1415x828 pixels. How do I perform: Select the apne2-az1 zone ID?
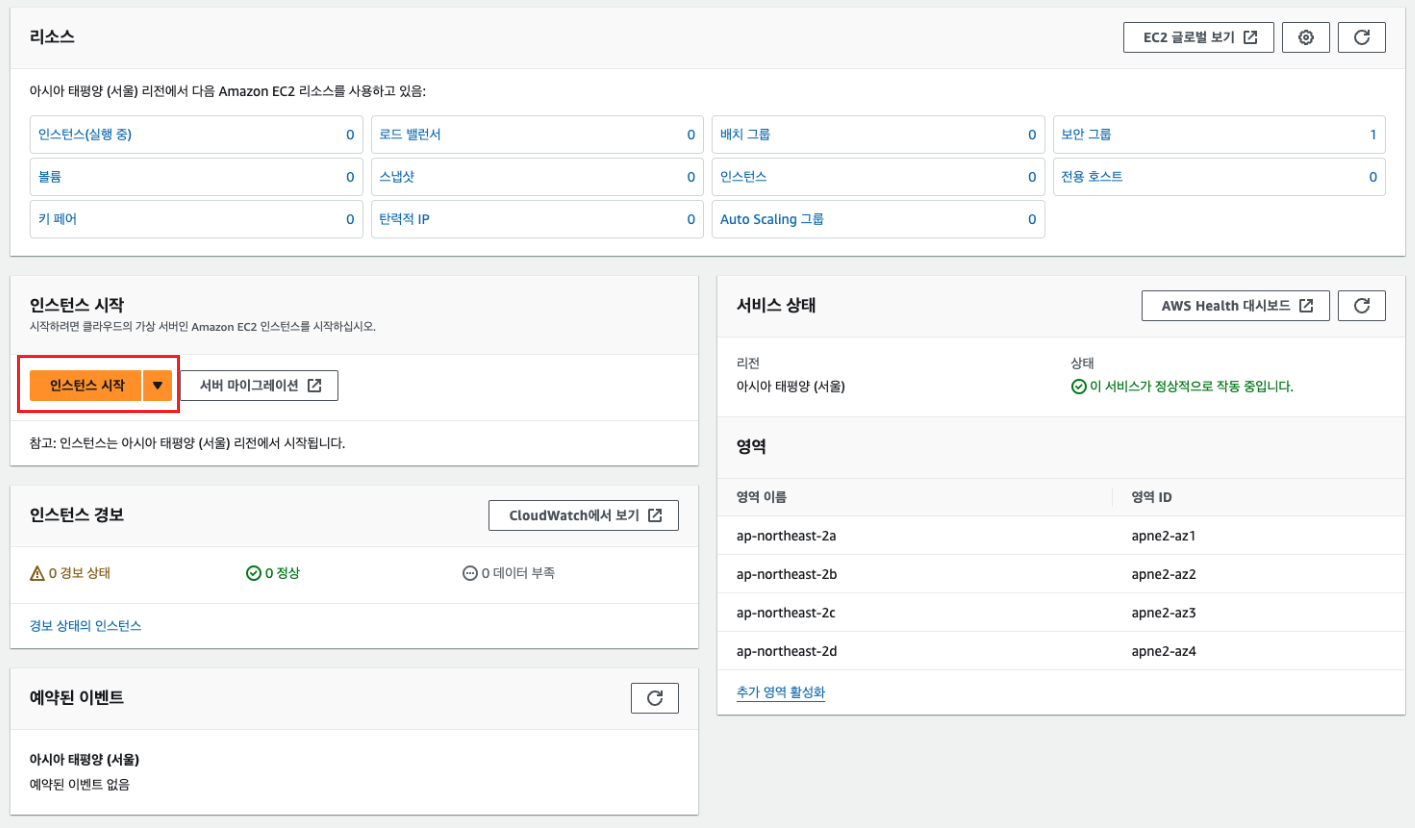(1164, 536)
